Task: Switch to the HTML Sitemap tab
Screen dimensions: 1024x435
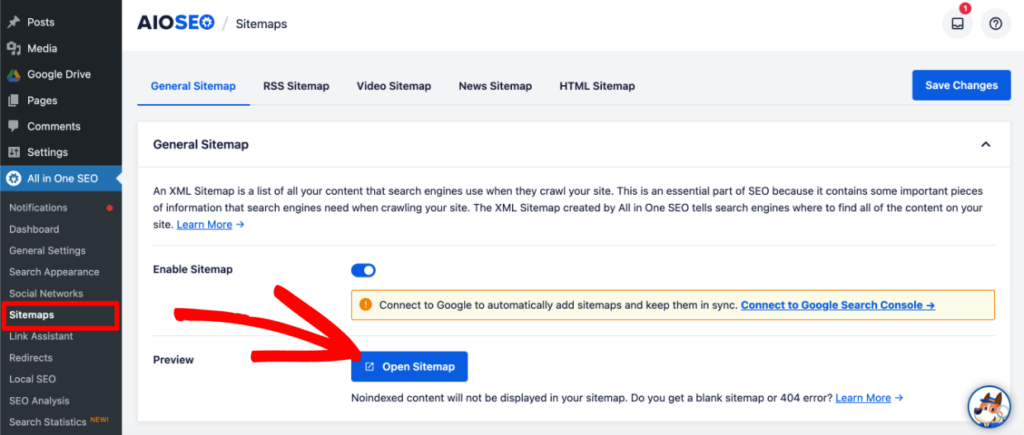Action: point(597,86)
